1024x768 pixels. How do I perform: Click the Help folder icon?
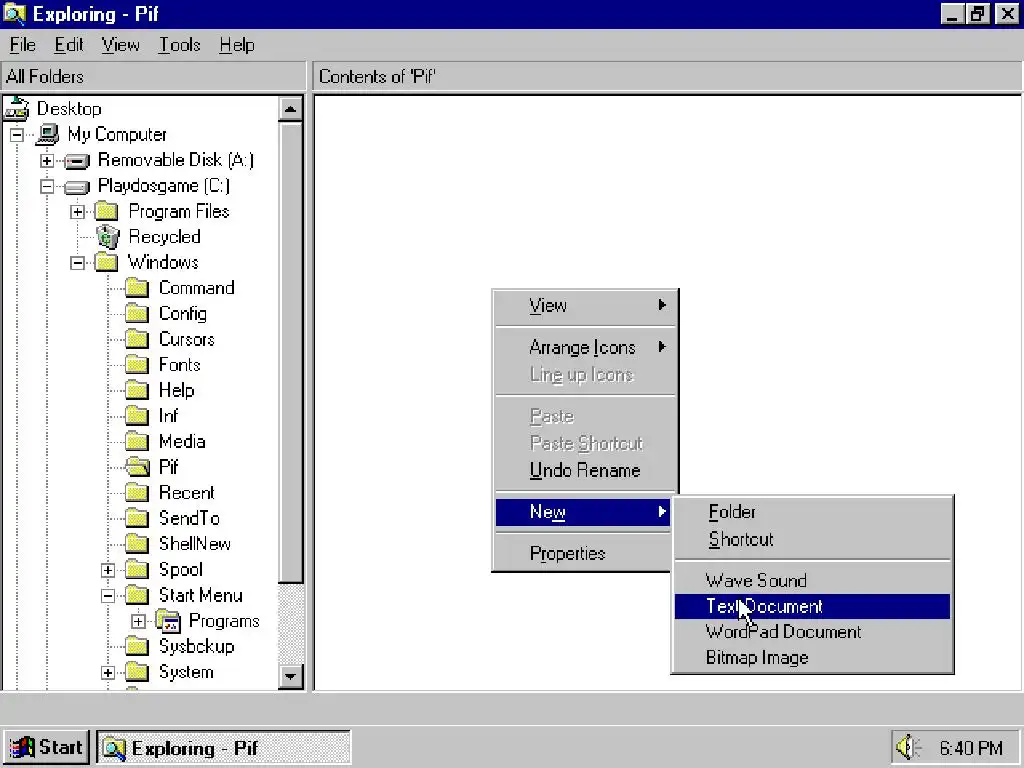coord(137,391)
